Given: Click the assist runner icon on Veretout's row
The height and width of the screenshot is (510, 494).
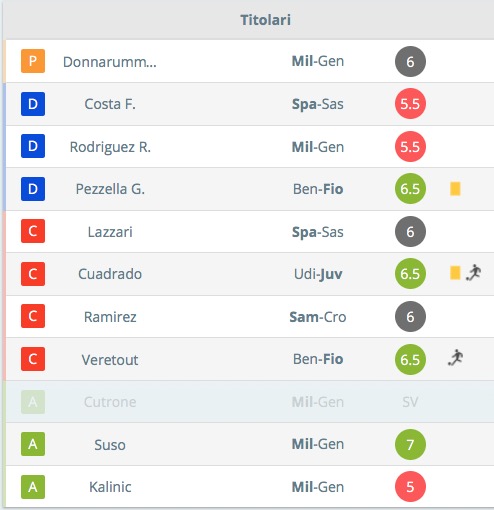Looking at the screenshot, I should pyautogui.click(x=456, y=358).
